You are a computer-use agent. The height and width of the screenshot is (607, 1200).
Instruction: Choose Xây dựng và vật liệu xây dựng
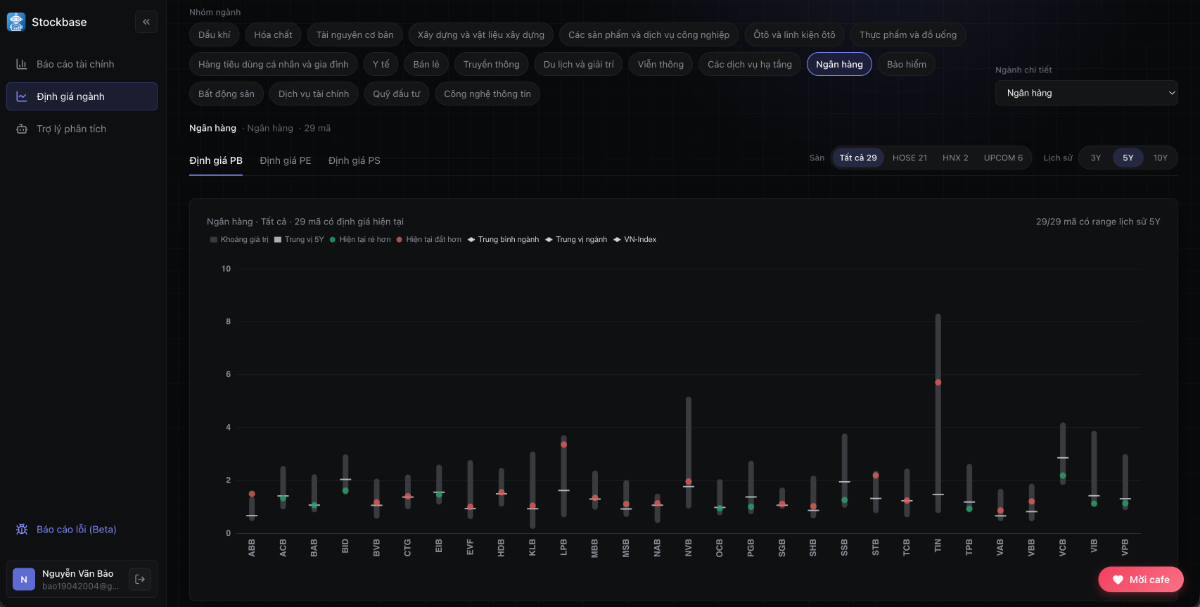[481, 34]
